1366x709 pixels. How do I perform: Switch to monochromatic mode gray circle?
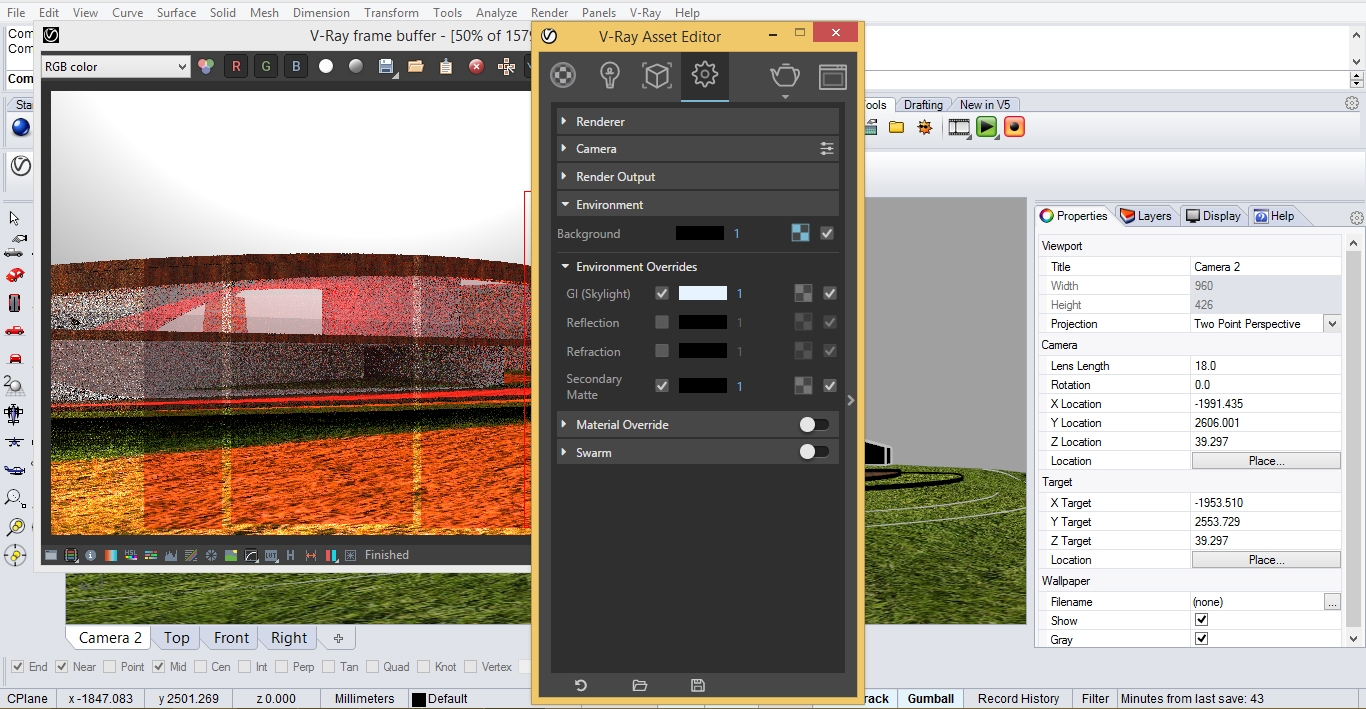356,67
